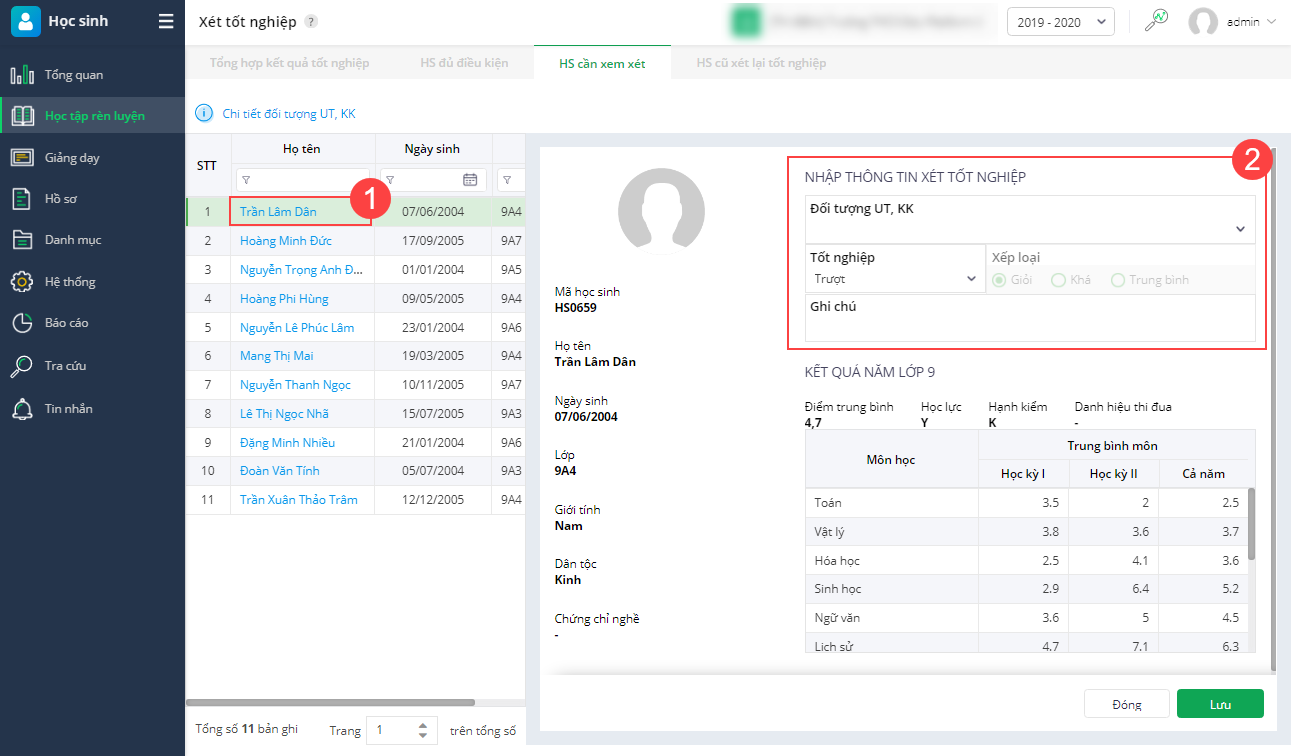
Task: Open Tin nhắn bell notifications icon
Action: [x=22, y=408]
